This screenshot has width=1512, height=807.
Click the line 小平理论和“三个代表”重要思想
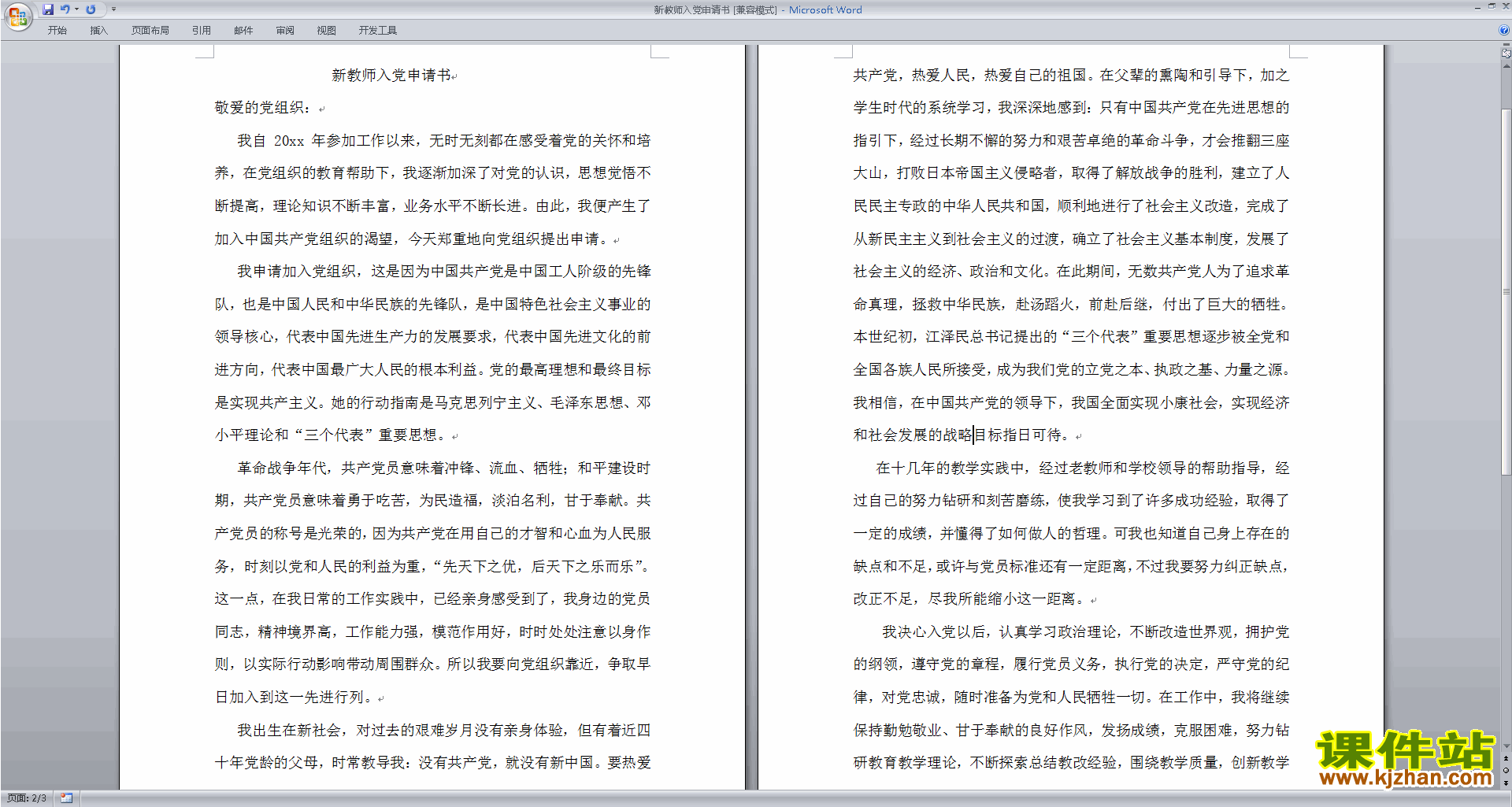331,435
